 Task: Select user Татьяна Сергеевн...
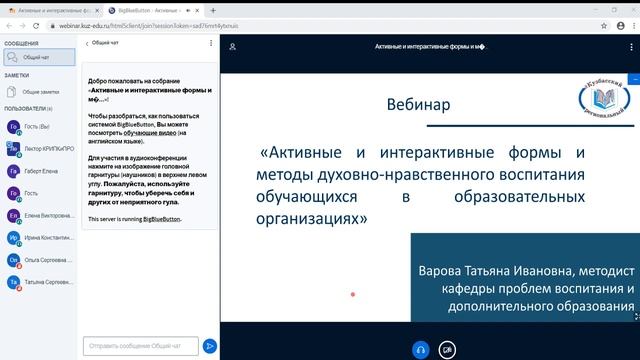[40, 282]
